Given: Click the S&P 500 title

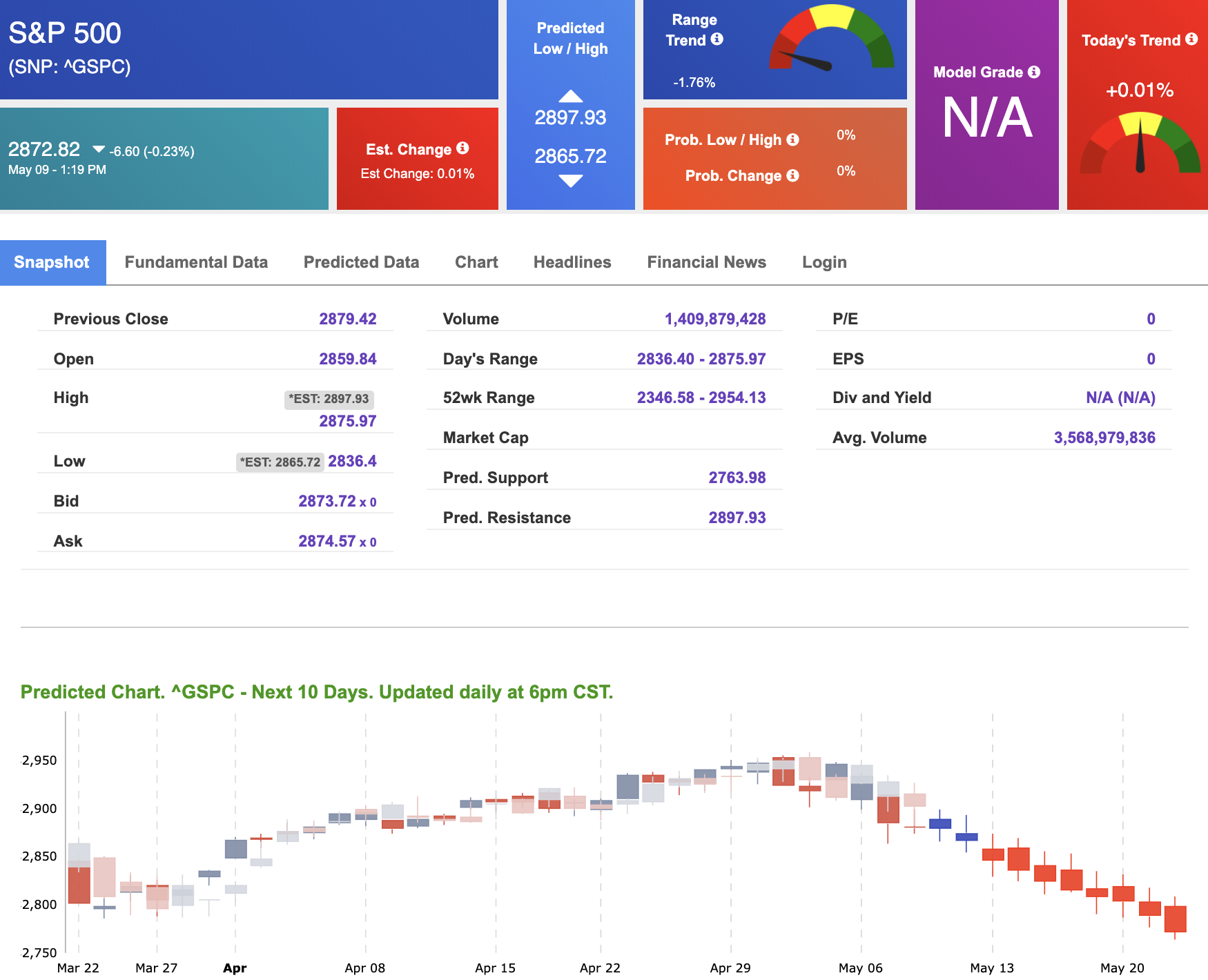Looking at the screenshot, I should (x=65, y=33).
